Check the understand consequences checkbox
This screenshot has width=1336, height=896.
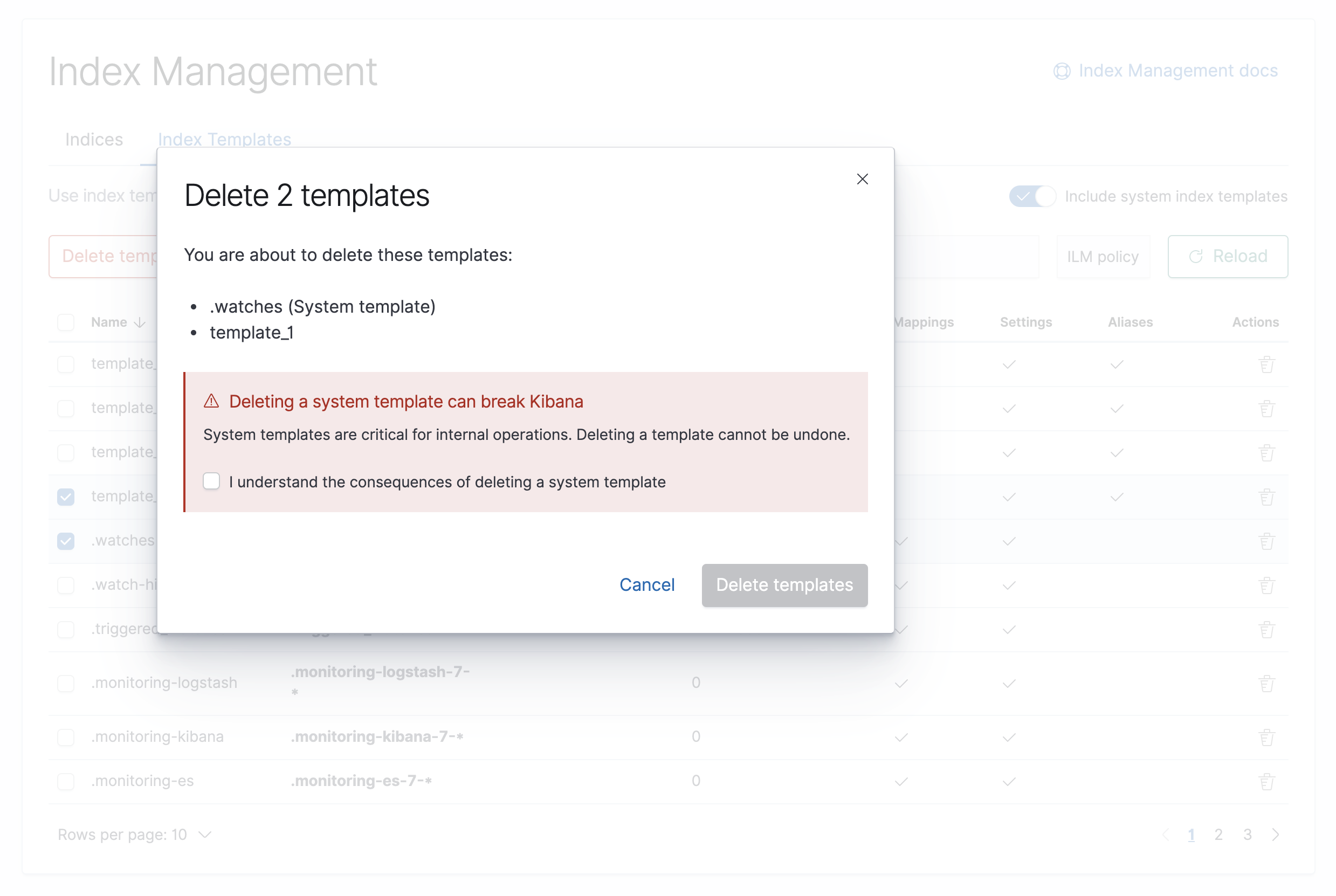(x=211, y=481)
